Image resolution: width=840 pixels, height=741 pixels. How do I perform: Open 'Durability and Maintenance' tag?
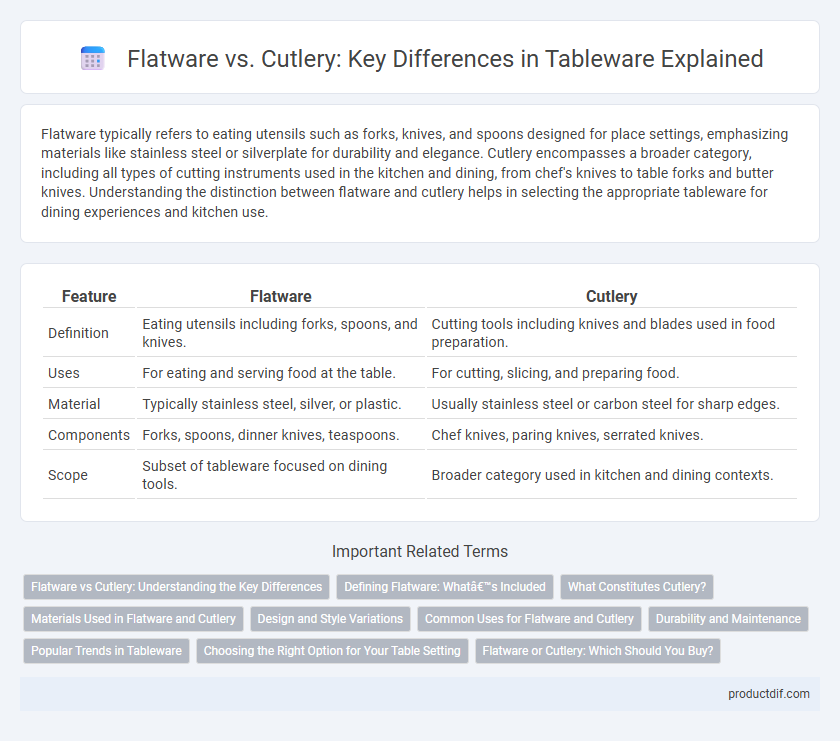[x=728, y=619]
